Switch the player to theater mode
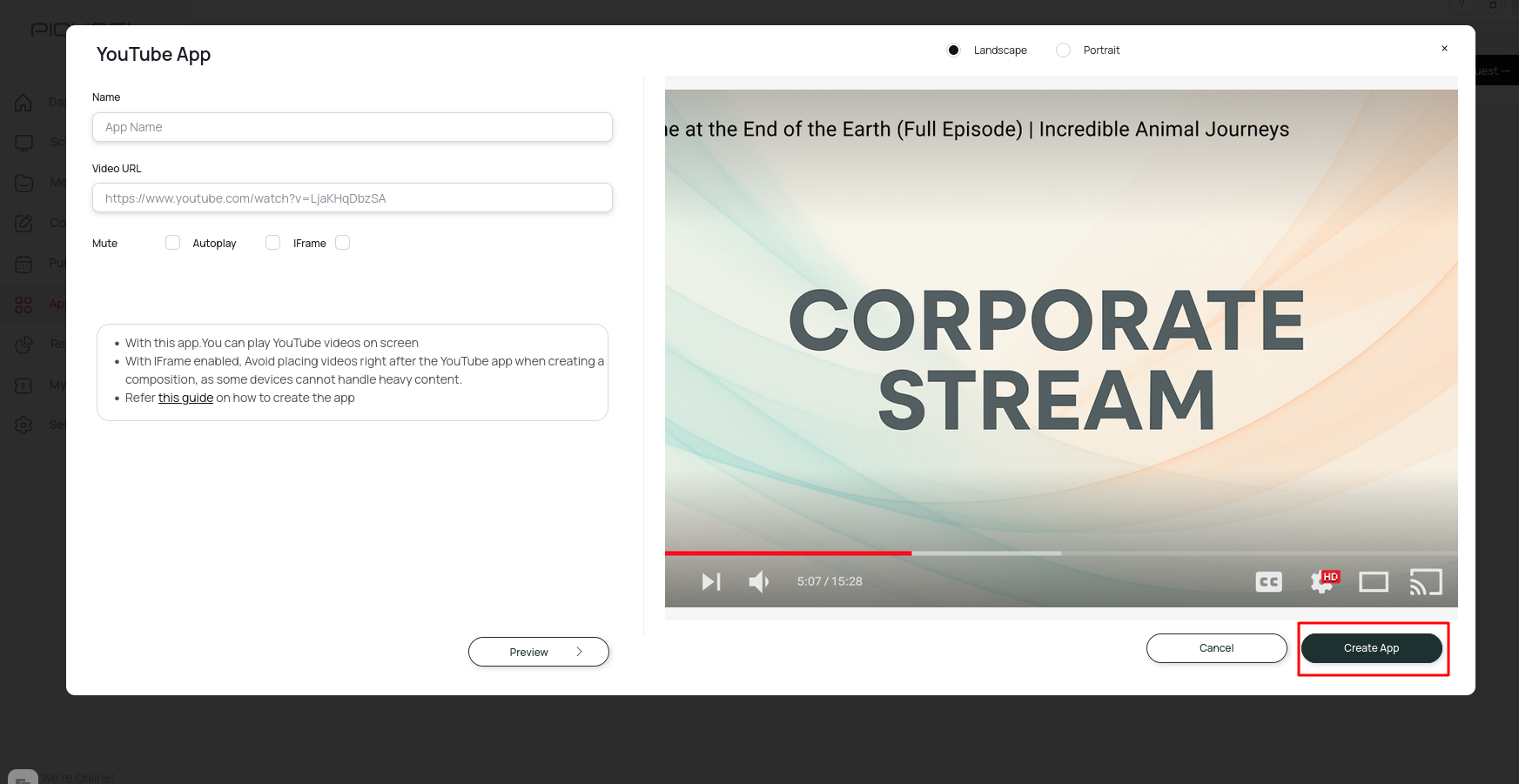 tap(1373, 581)
